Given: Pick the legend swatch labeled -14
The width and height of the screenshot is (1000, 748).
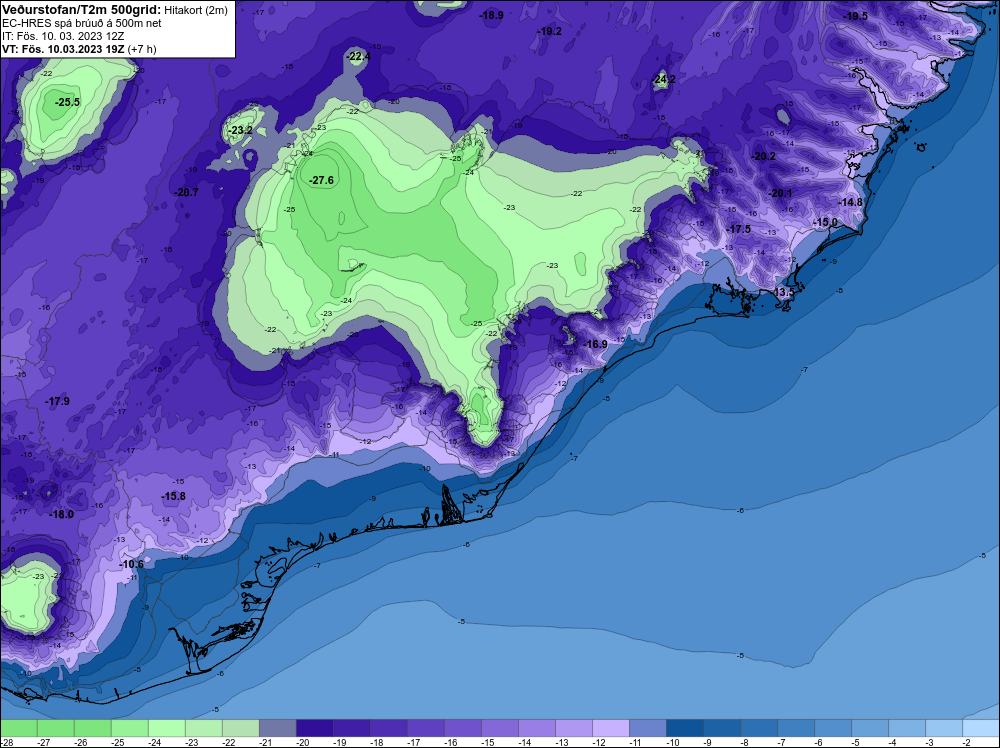Looking at the screenshot, I should pos(537,728).
